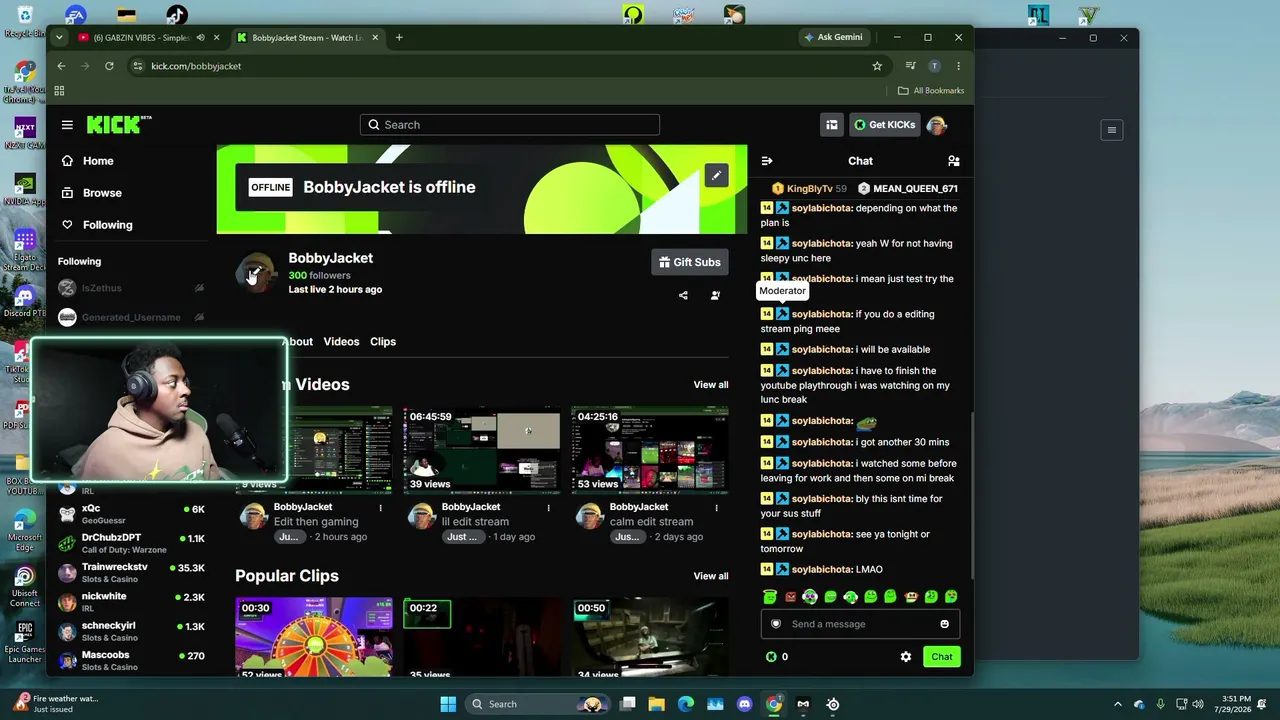Switch to the Videos tab
The width and height of the screenshot is (1280, 720).
click(341, 342)
